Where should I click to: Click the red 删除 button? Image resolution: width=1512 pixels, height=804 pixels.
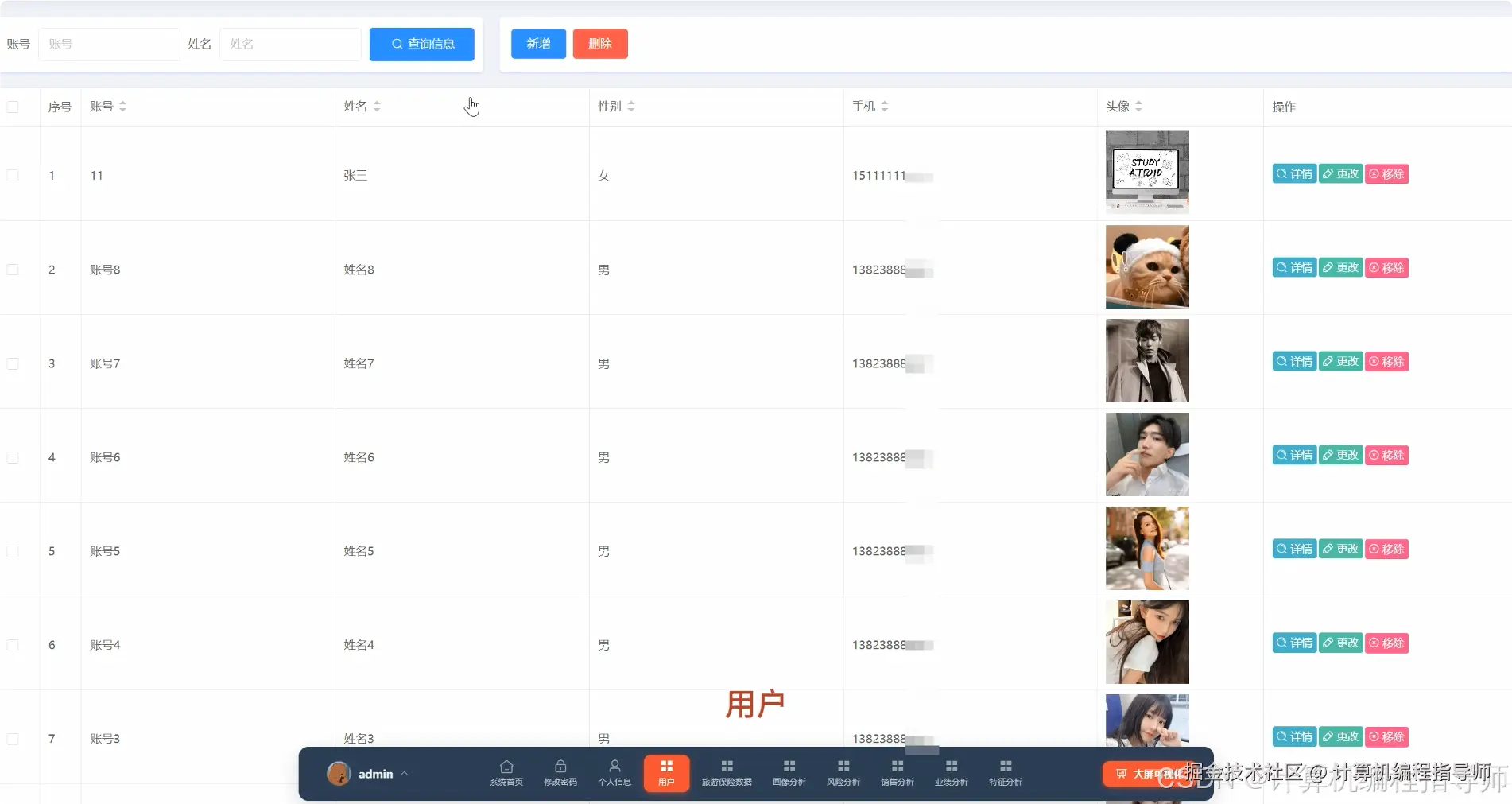pyautogui.click(x=600, y=44)
